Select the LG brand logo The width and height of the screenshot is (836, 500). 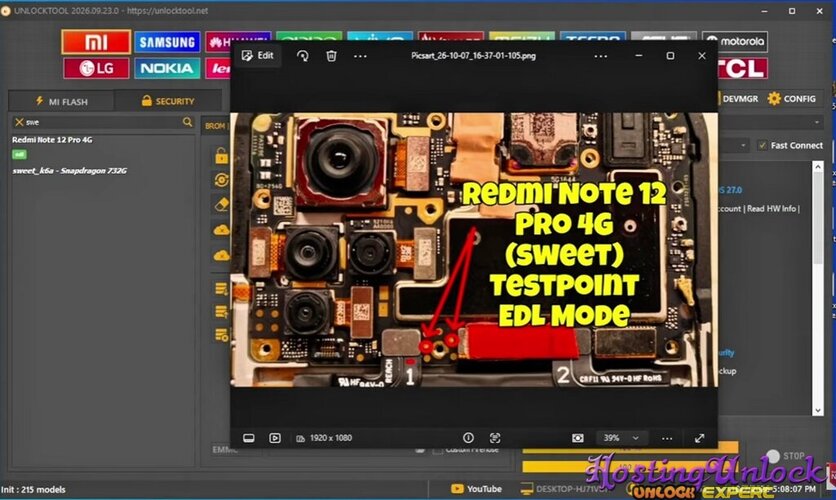96,68
